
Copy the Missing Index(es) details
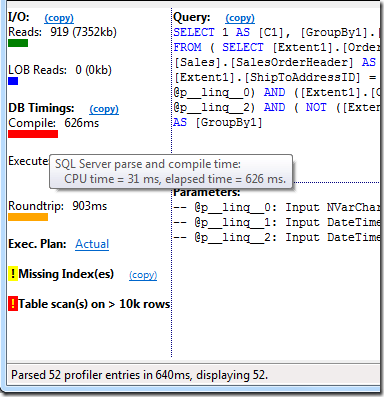143,275
